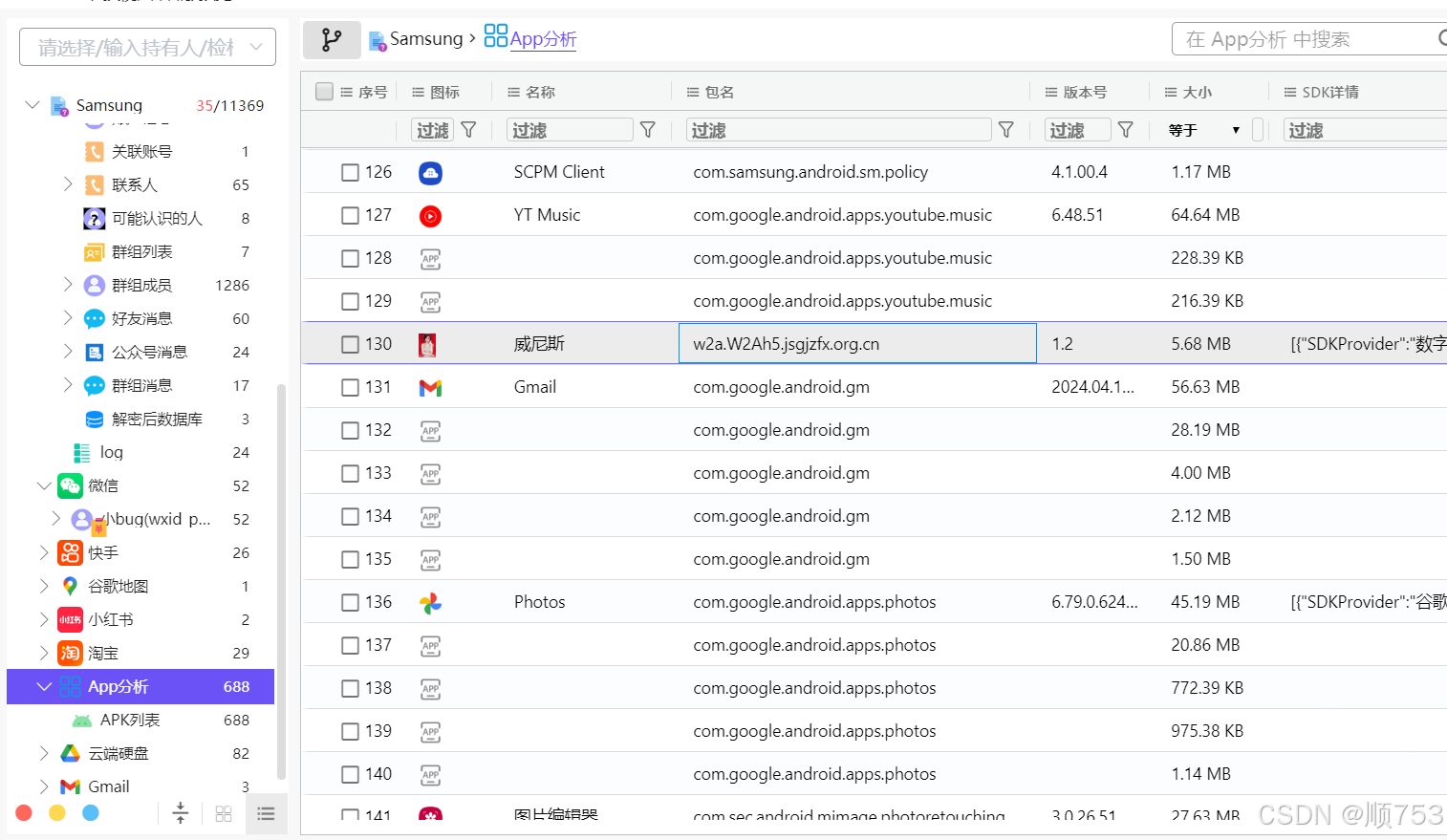The height and width of the screenshot is (840, 1447).
Task: Check the checkbox for row 131
Action: 350,387
